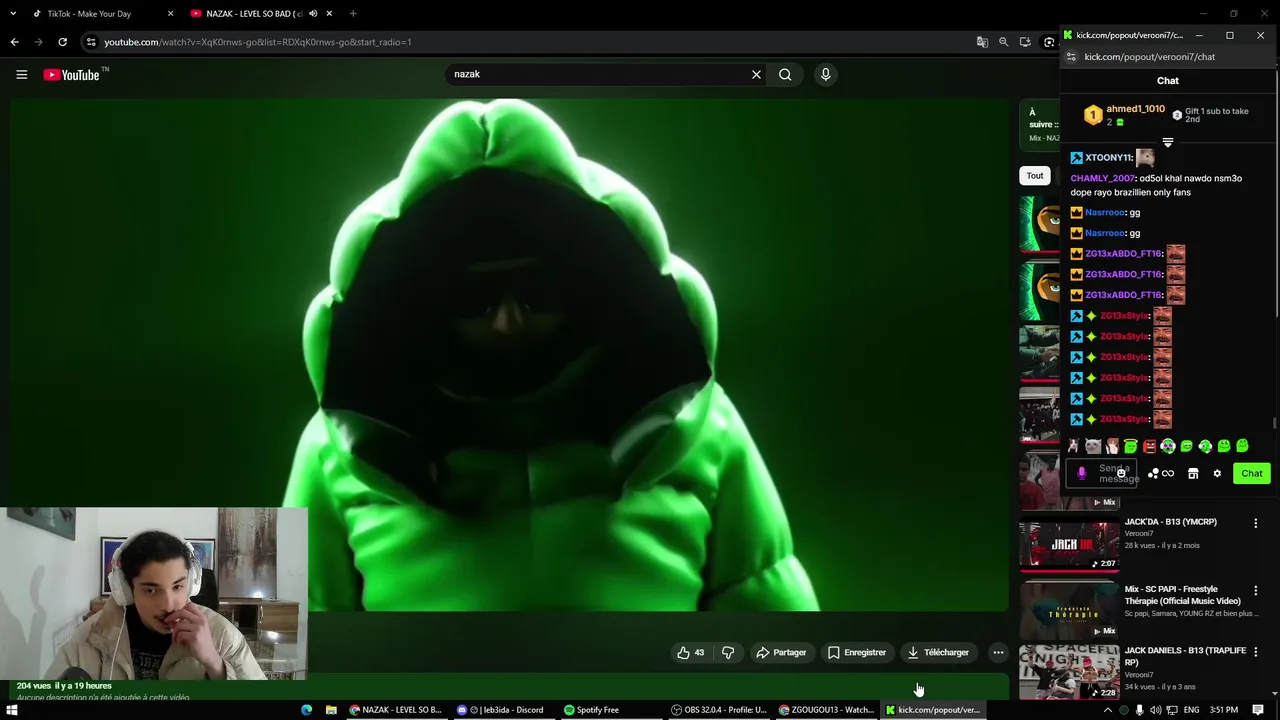Open XTOONY11 username in chat

click(1109, 158)
